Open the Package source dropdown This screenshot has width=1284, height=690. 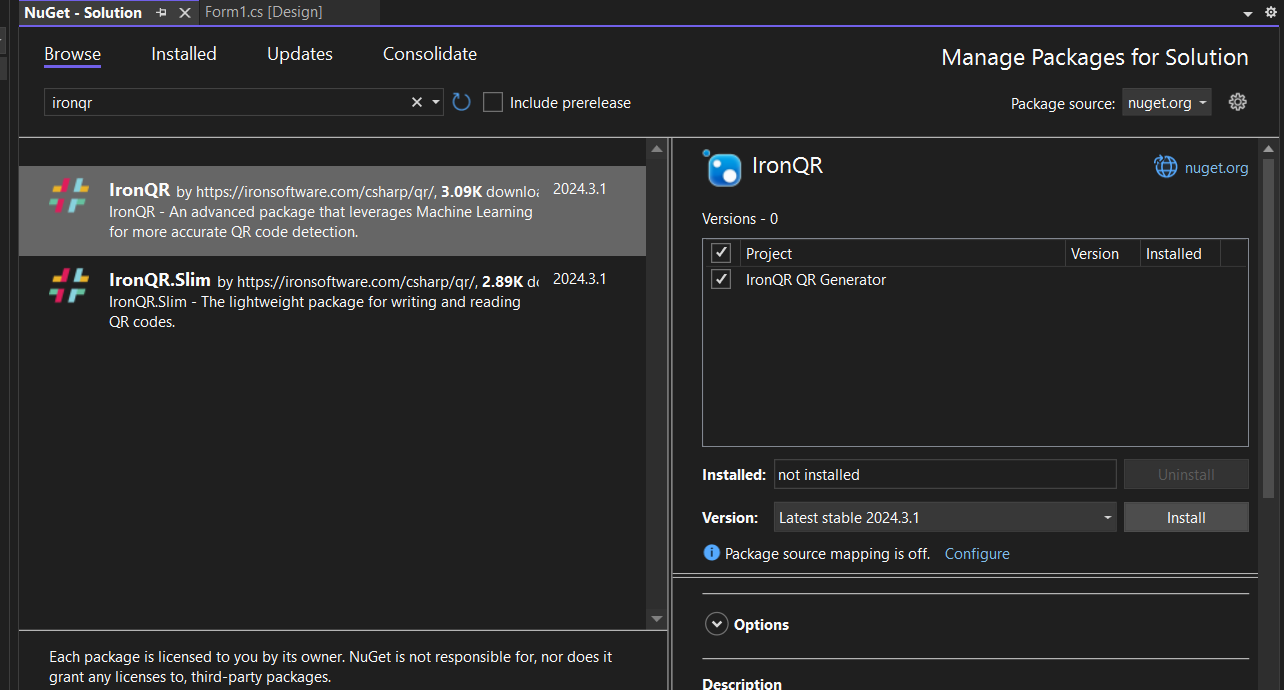point(1167,102)
